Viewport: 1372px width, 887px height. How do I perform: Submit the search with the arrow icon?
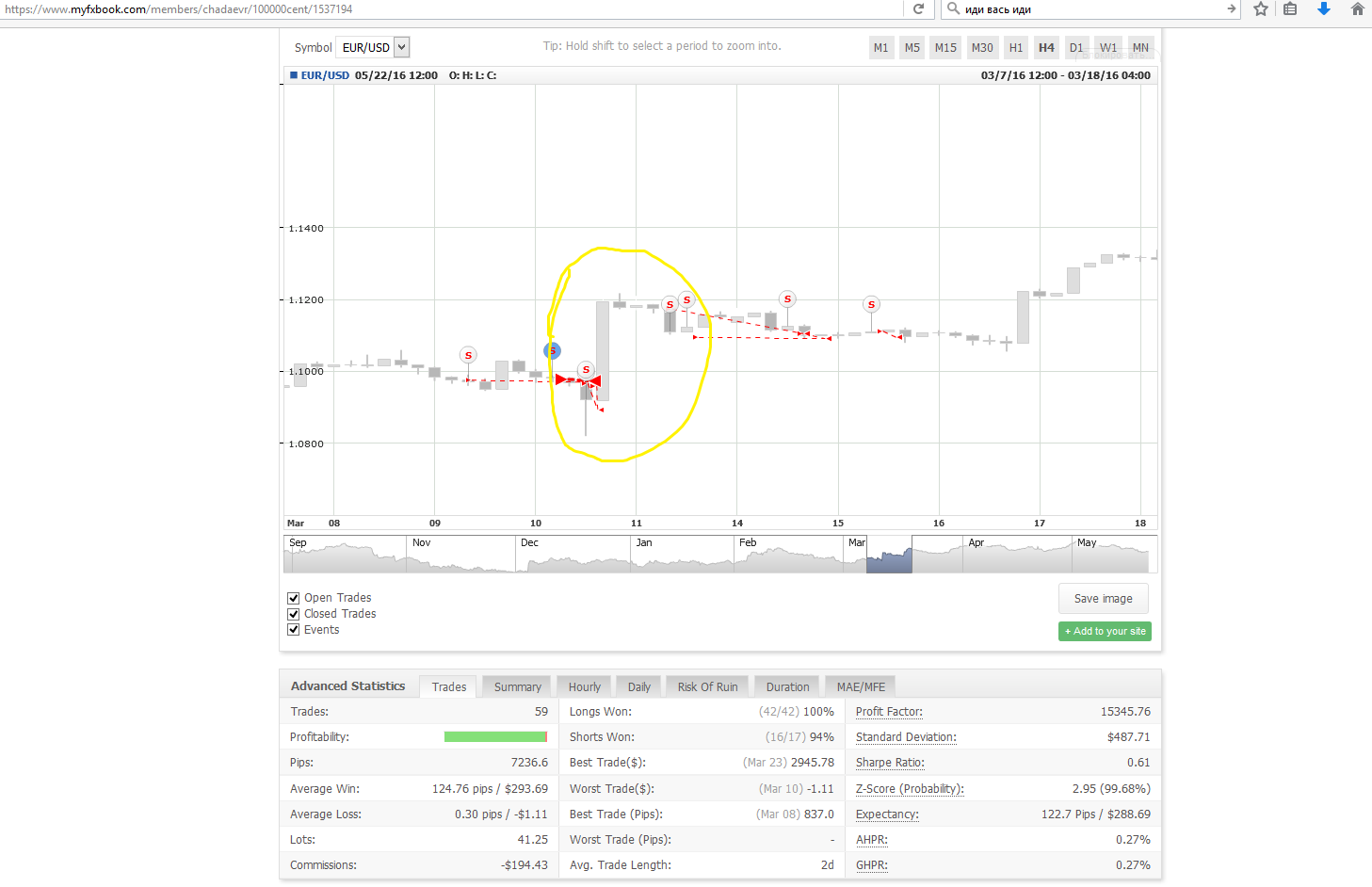coord(1231,9)
